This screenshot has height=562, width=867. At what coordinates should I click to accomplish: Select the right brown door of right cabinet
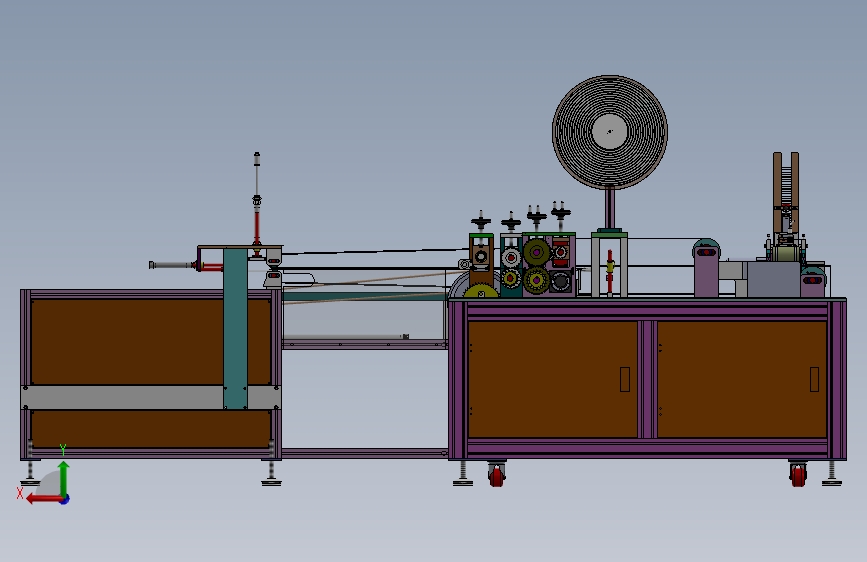[742, 379]
